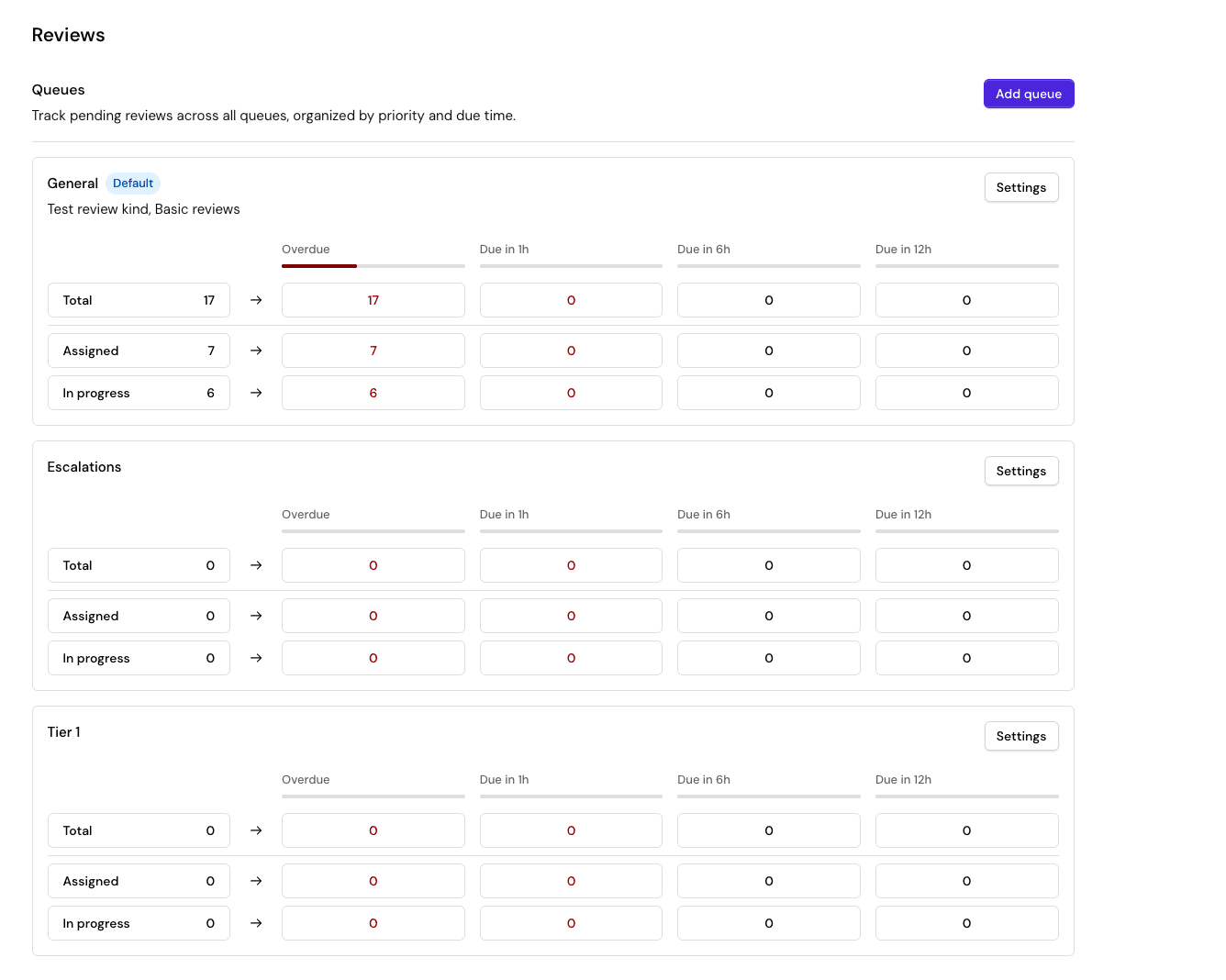Screen dimensions: 1226x980
Task: Open Settings for the General queue
Action: pyautogui.click(x=1021, y=187)
